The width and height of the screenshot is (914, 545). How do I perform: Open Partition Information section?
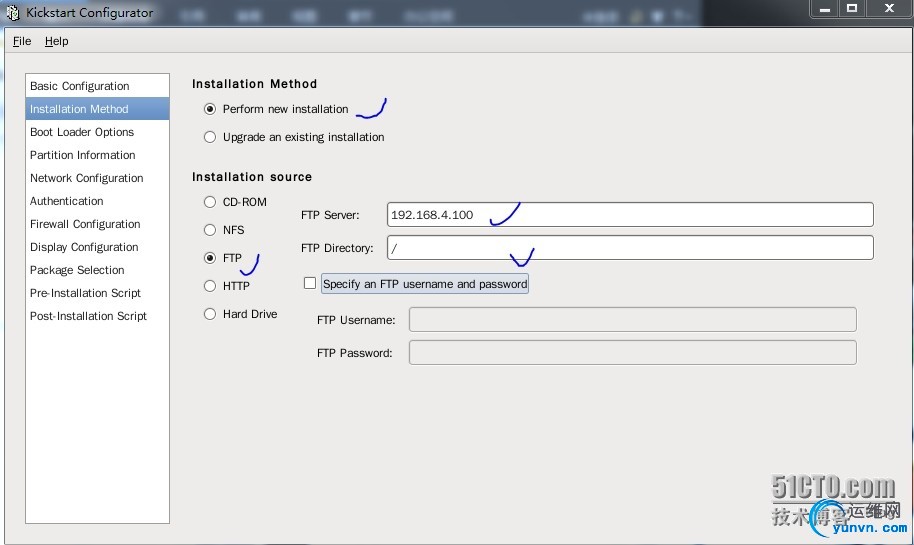(x=97, y=155)
